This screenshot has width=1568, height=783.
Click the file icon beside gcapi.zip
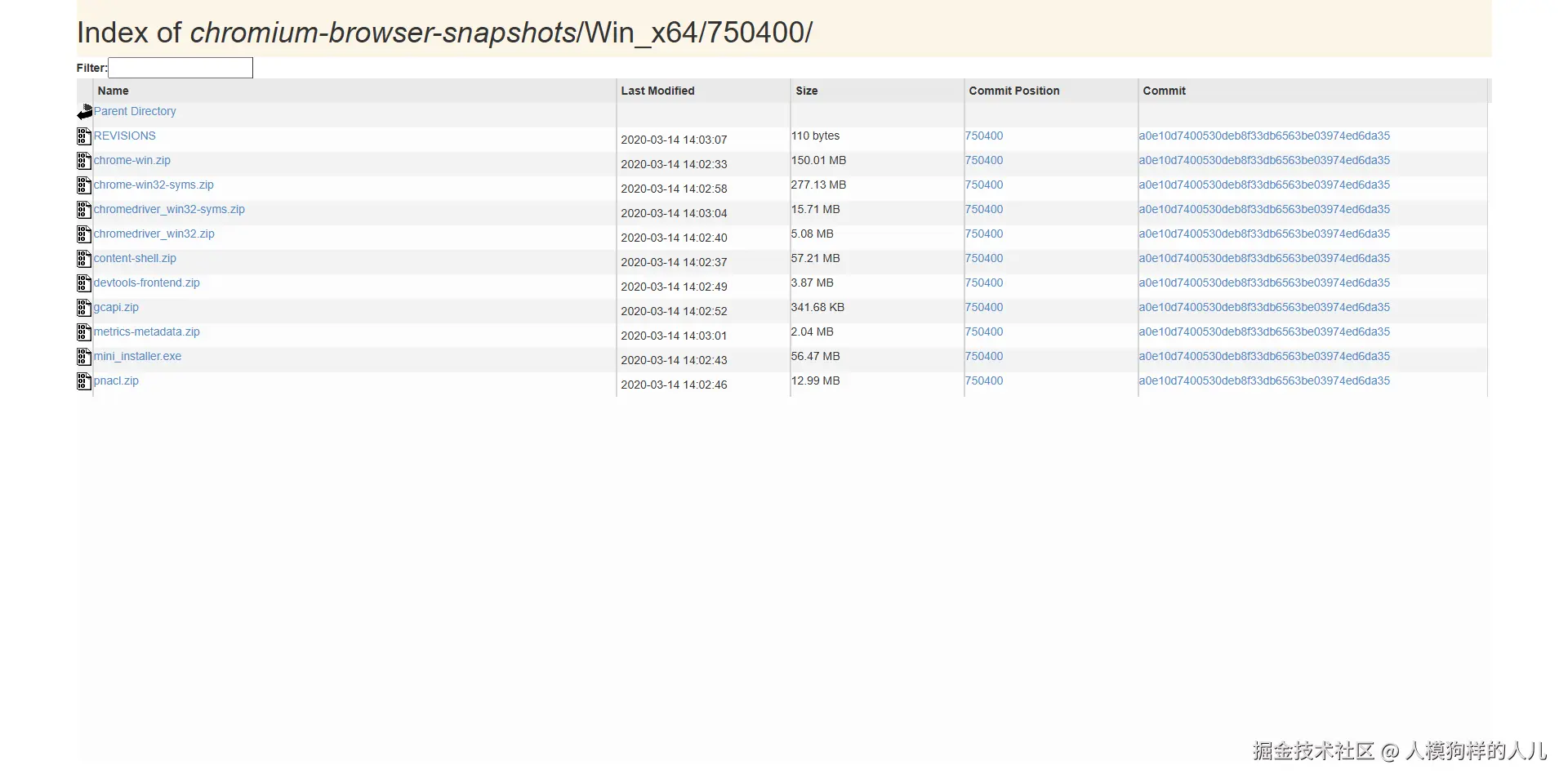[83, 308]
